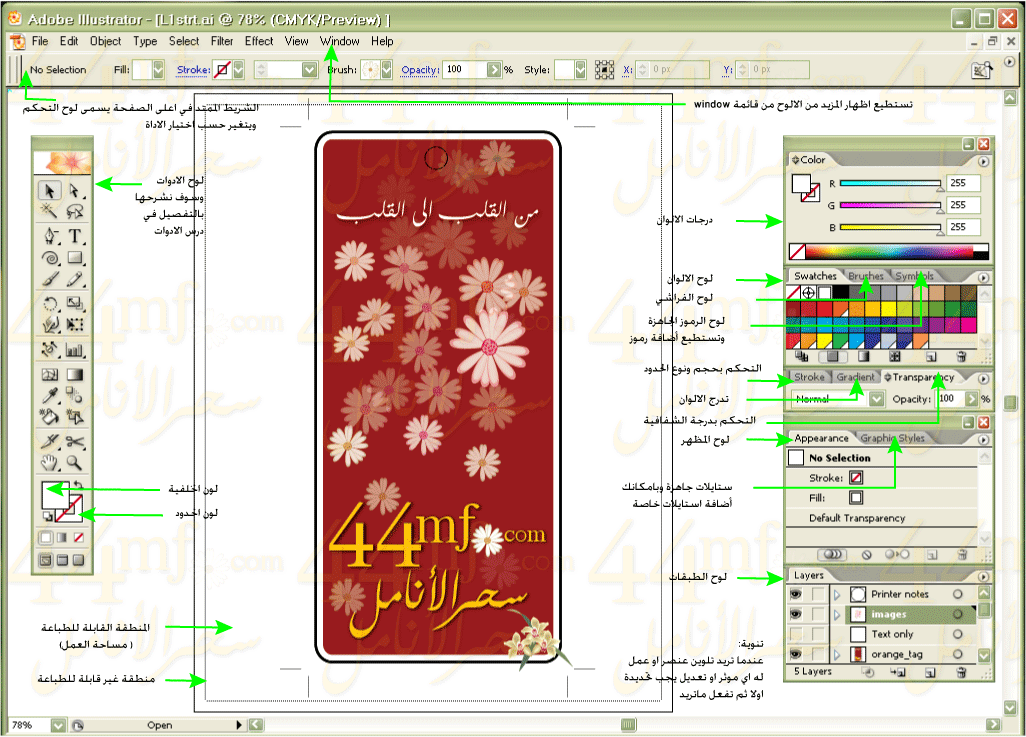
Task: Select the Scale tool
Action: coord(75,303)
